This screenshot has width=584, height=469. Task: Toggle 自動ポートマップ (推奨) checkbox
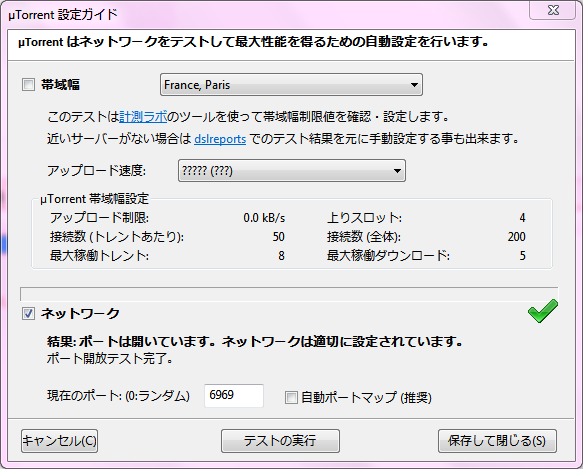tap(291, 397)
